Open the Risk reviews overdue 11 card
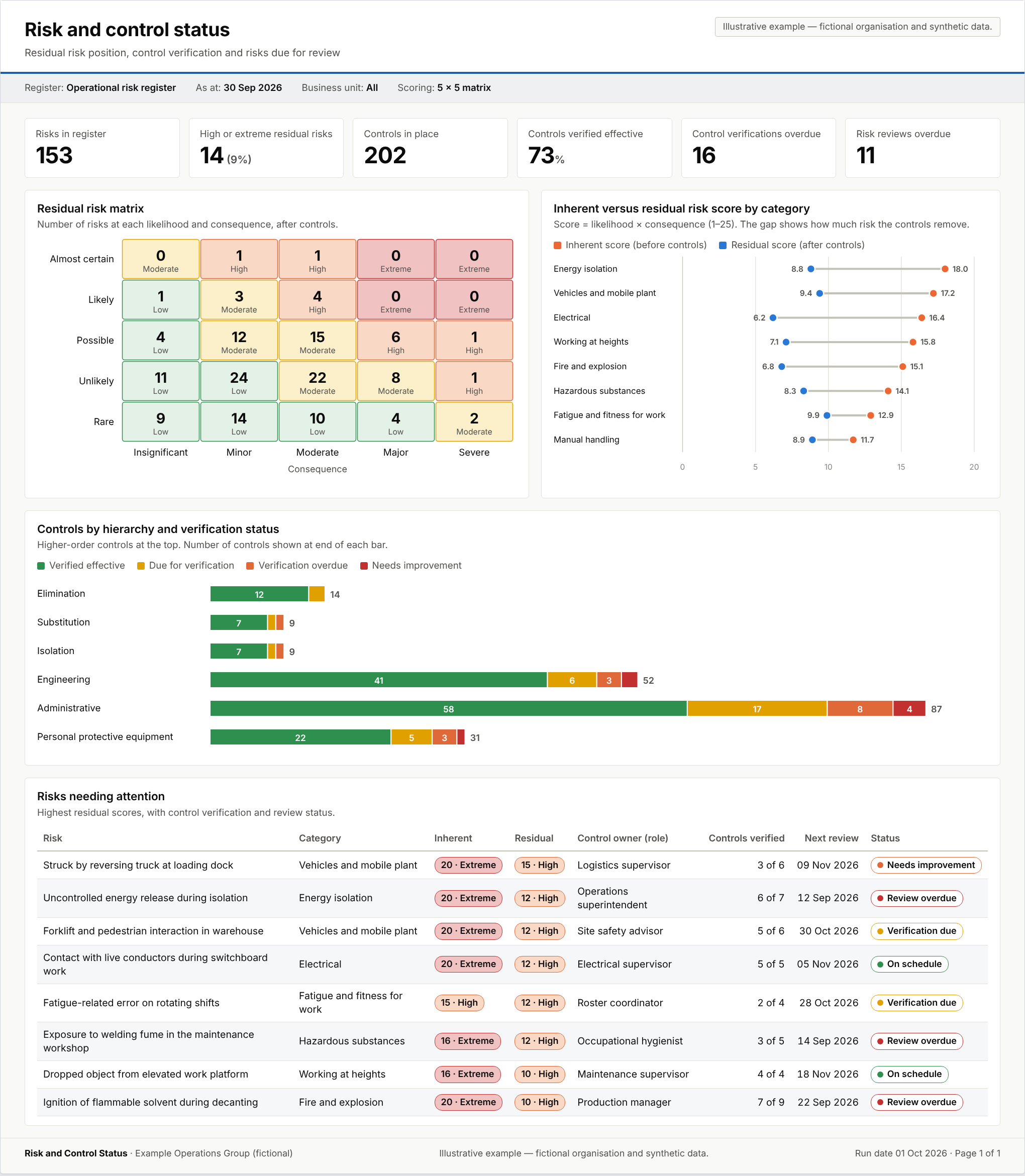 pos(922,148)
